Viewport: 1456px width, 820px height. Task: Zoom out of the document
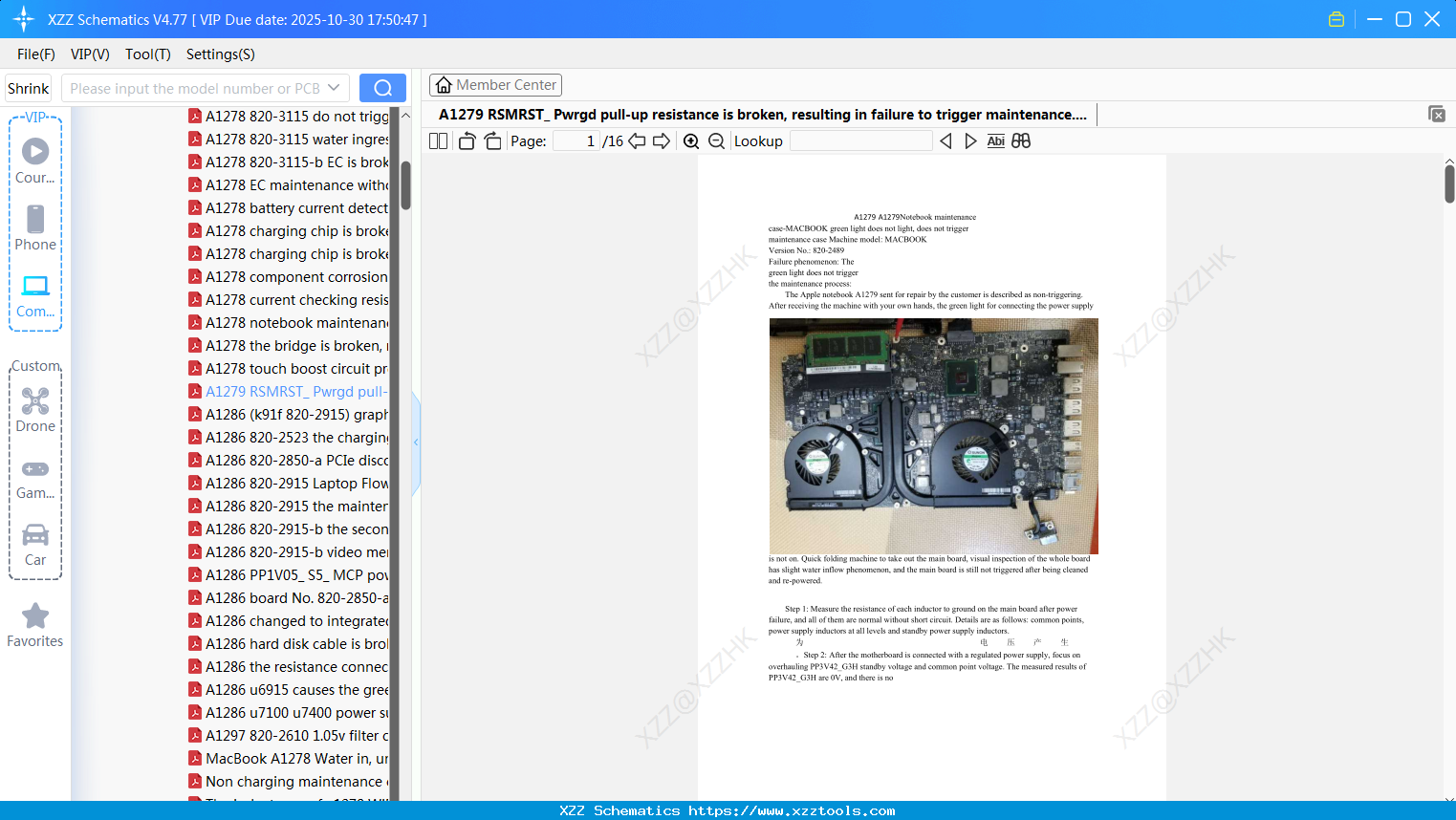(x=716, y=141)
